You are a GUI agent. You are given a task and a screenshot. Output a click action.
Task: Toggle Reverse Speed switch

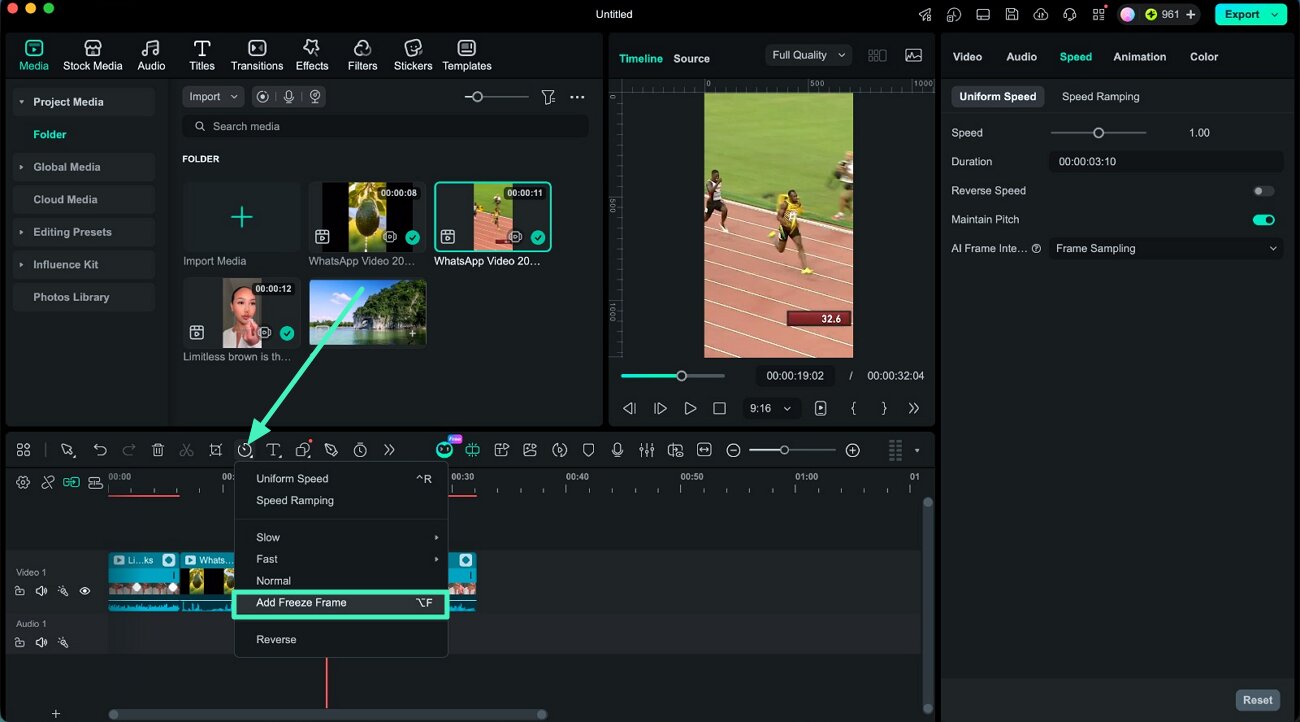point(1264,191)
